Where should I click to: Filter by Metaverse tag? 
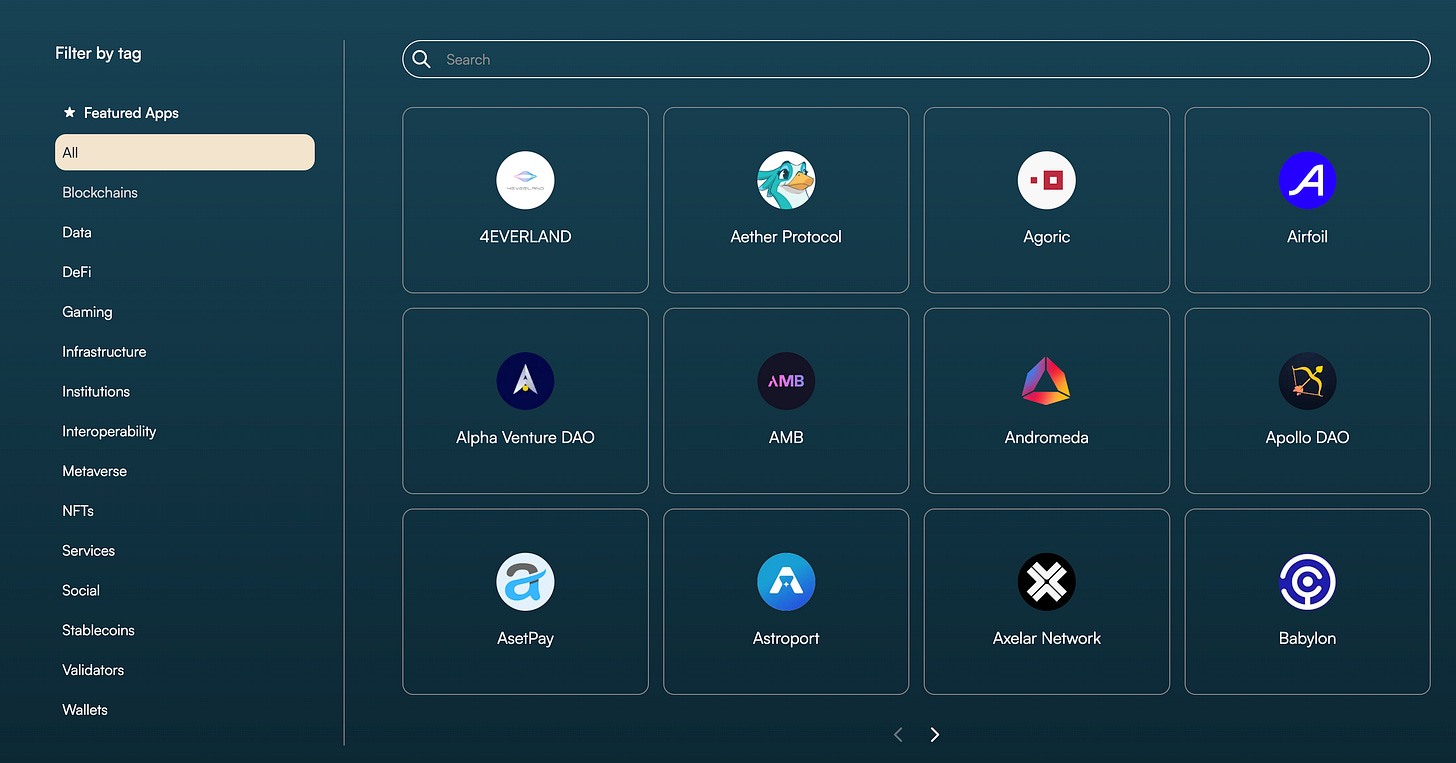(94, 471)
